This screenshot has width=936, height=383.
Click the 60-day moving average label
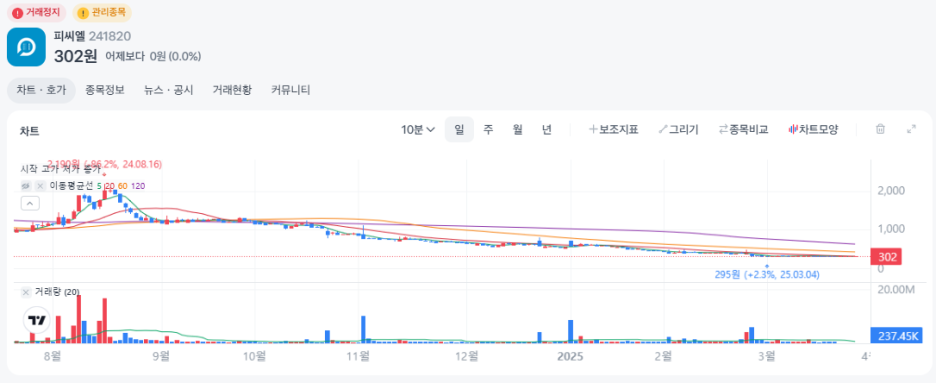tap(122, 186)
